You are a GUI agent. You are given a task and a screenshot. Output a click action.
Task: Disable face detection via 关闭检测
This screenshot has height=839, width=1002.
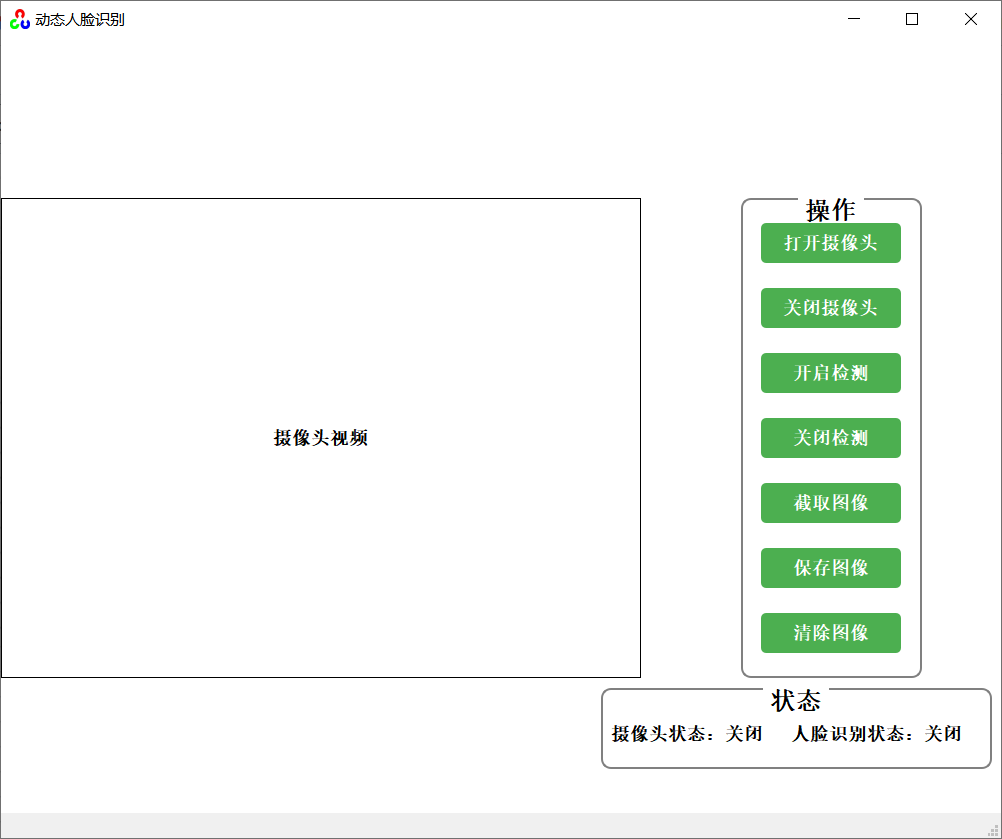coord(830,438)
